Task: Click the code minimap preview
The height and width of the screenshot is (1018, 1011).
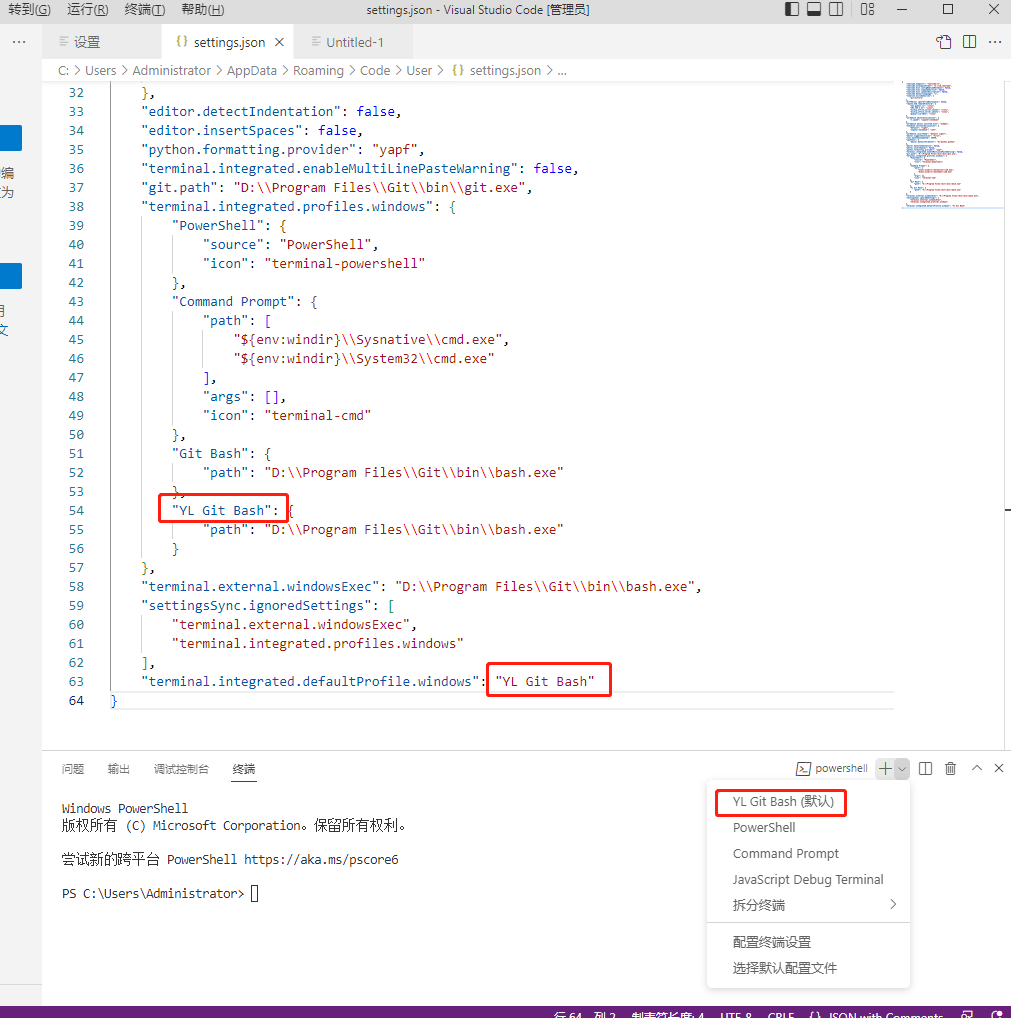Action: pos(952,145)
